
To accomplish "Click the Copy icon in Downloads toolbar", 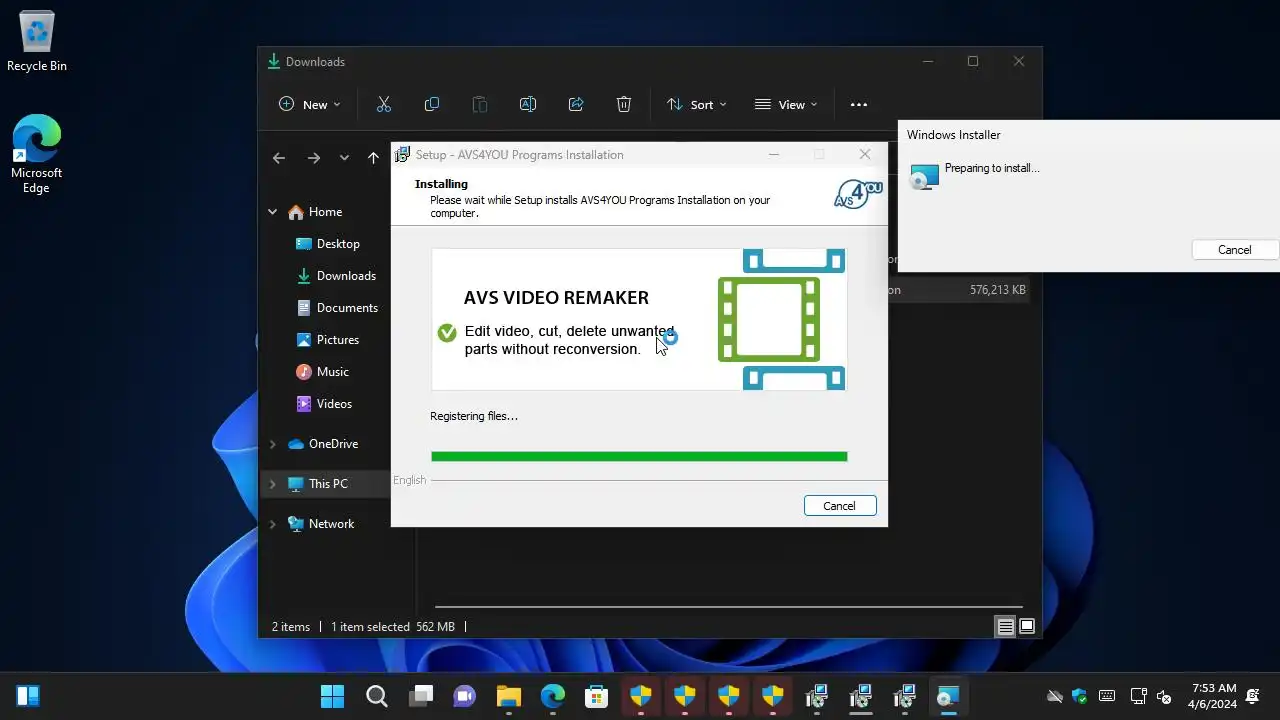I will [432, 104].
